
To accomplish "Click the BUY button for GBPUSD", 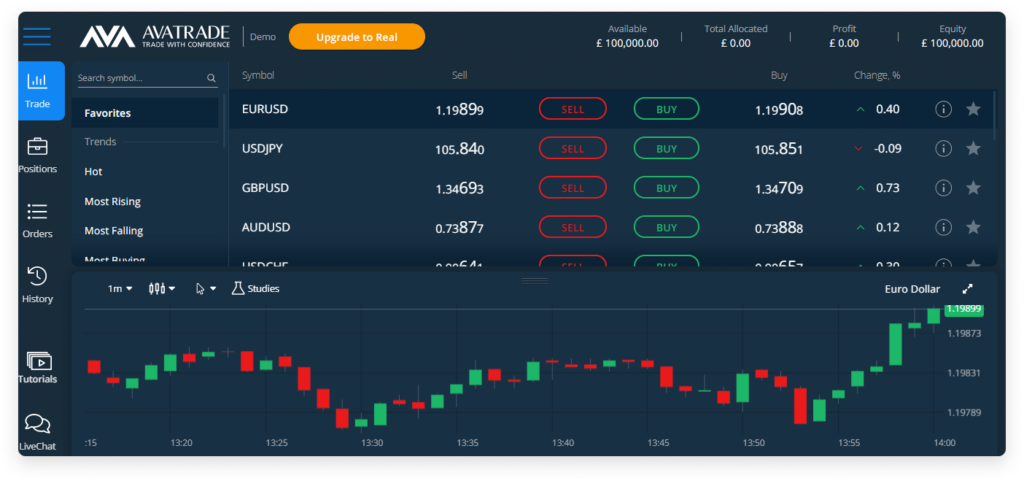I will pyautogui.click(x=666, y=188).
